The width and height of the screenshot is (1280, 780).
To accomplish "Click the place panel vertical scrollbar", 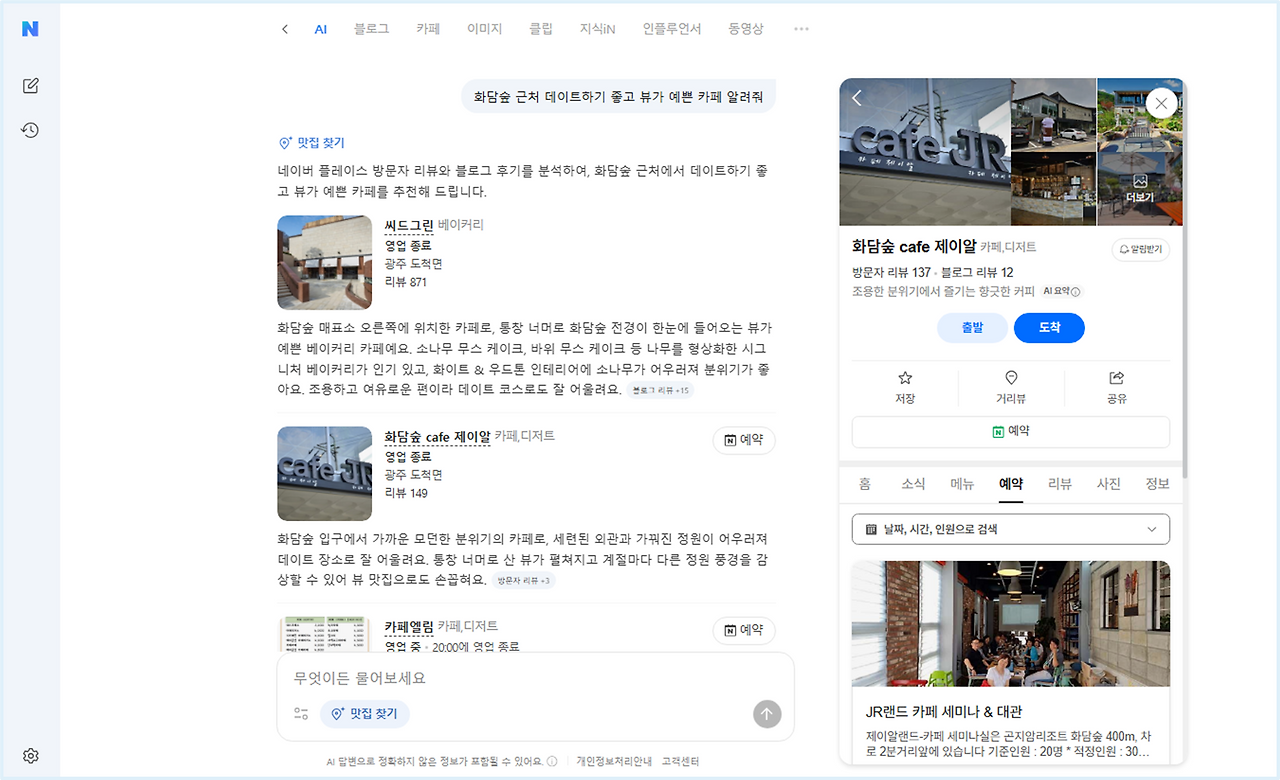I will coord(1184,280).
